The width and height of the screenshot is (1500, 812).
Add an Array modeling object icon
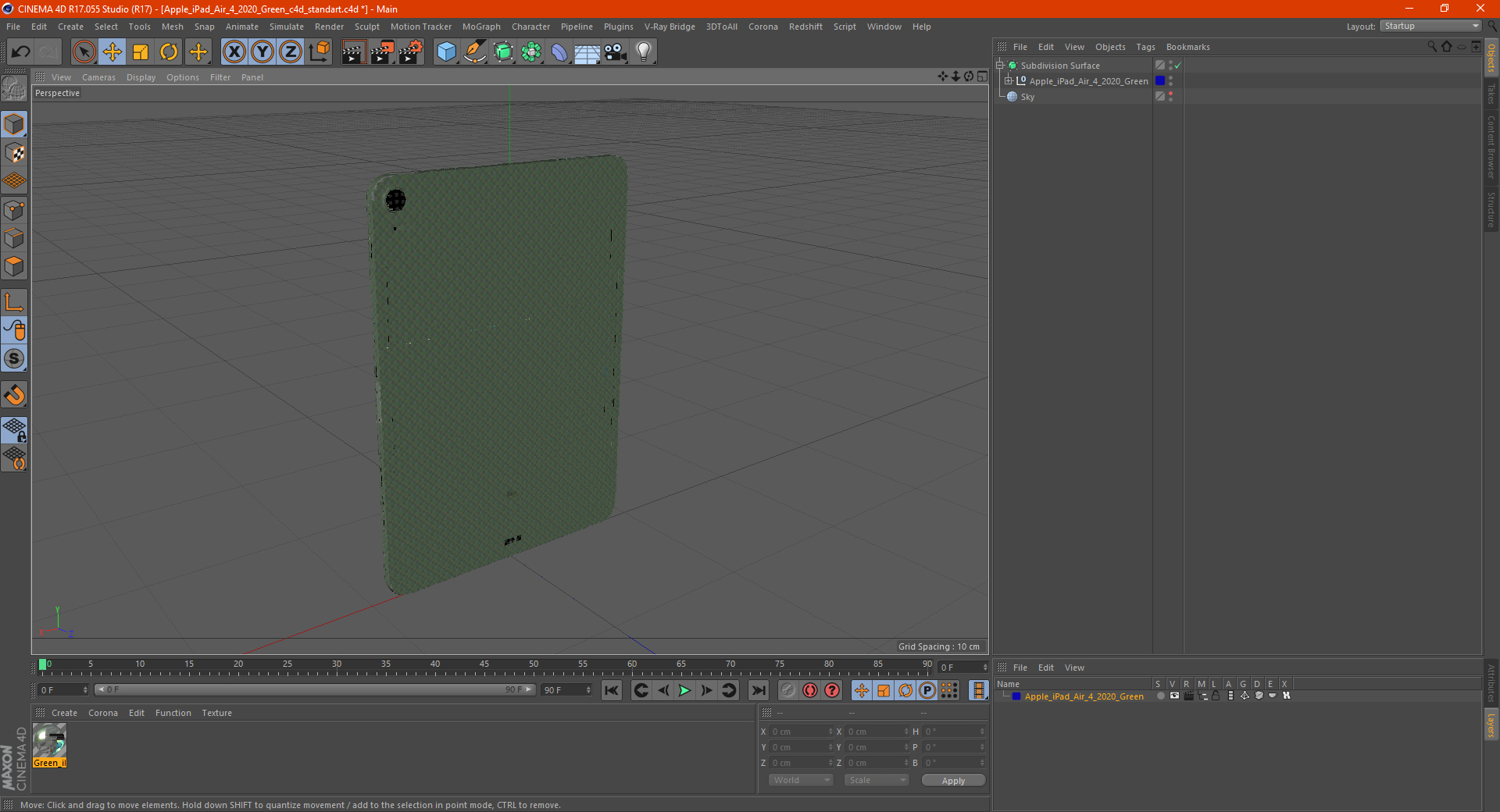click(x=531, y=52)
